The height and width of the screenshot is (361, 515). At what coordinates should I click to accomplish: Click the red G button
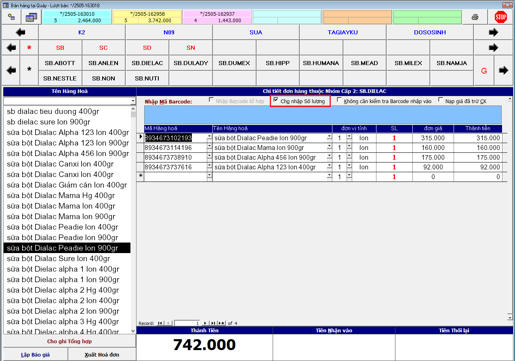pyautogui.click(x=484, y=71)
